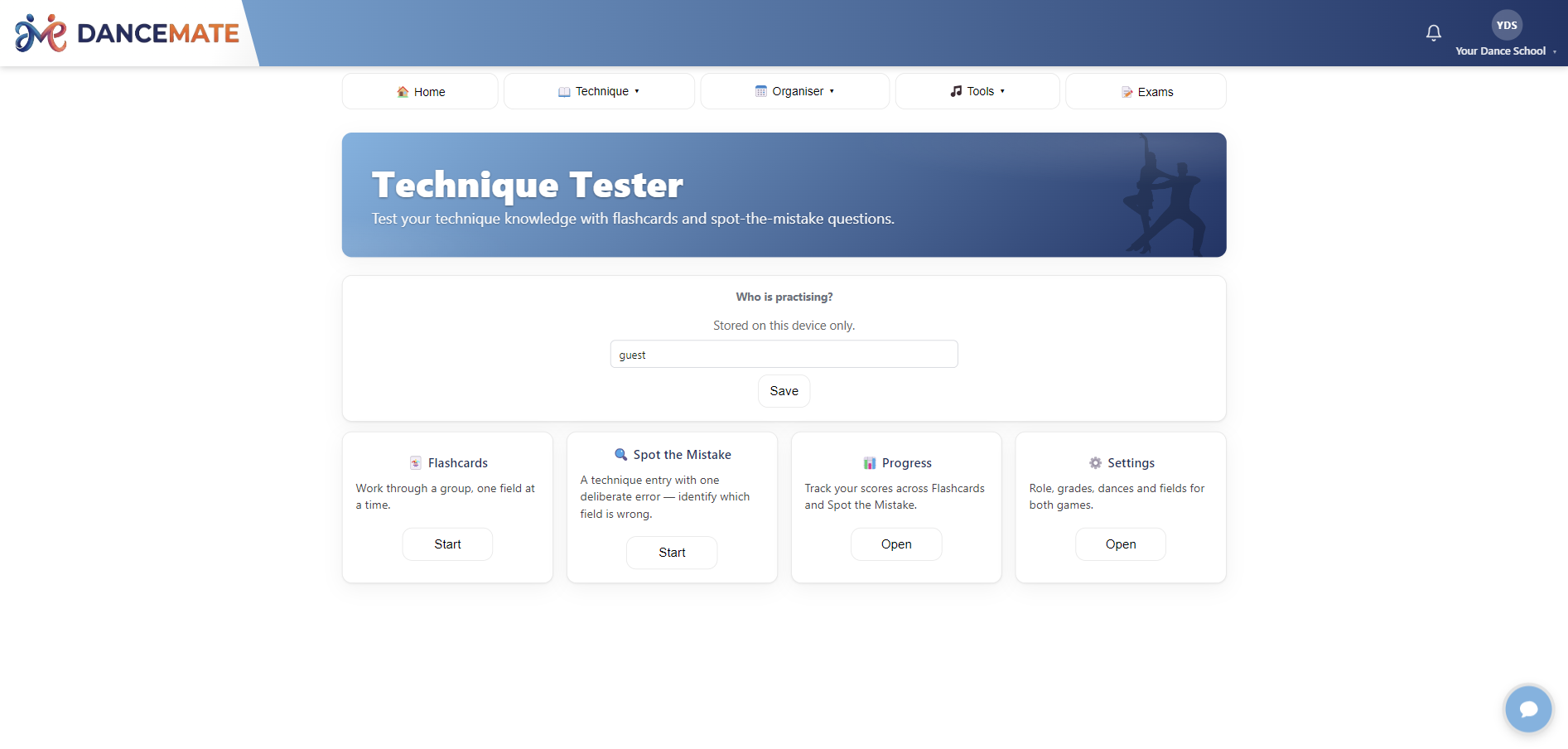
Task: Click the Flashcards card icon
Action: pyautogui.click(x=416, y=463)
